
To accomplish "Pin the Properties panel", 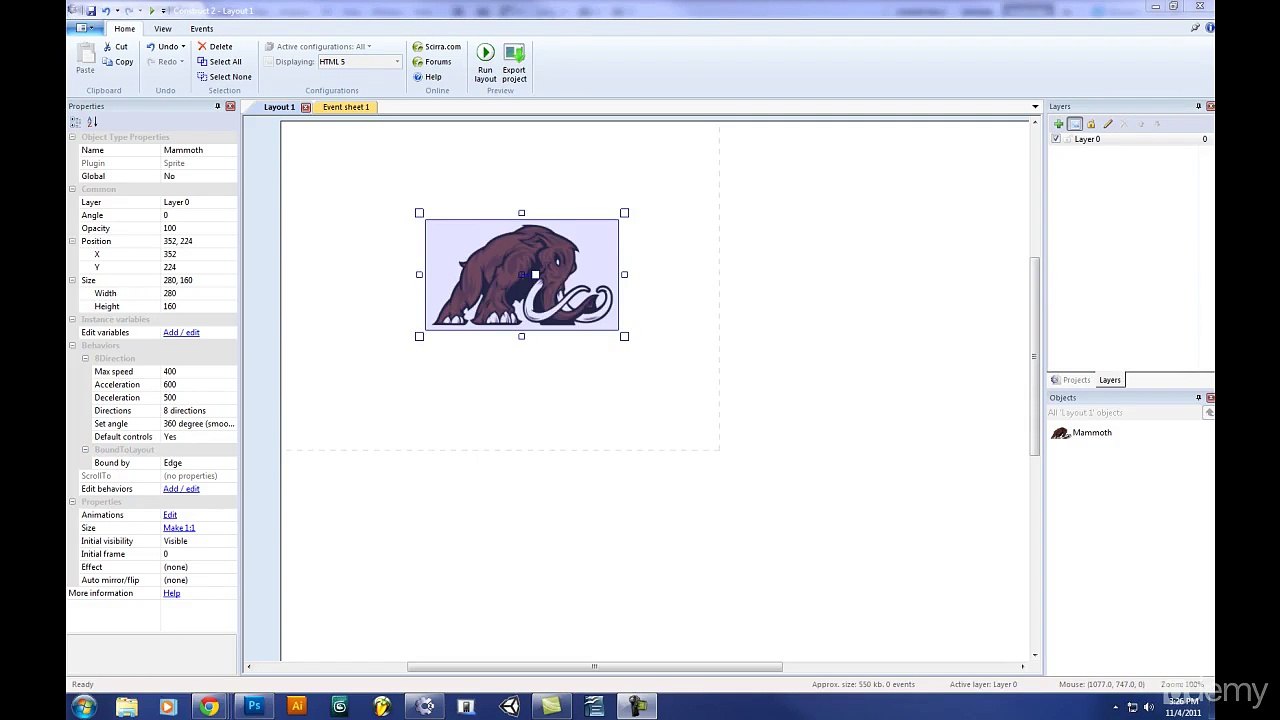I will click(217, 106).
